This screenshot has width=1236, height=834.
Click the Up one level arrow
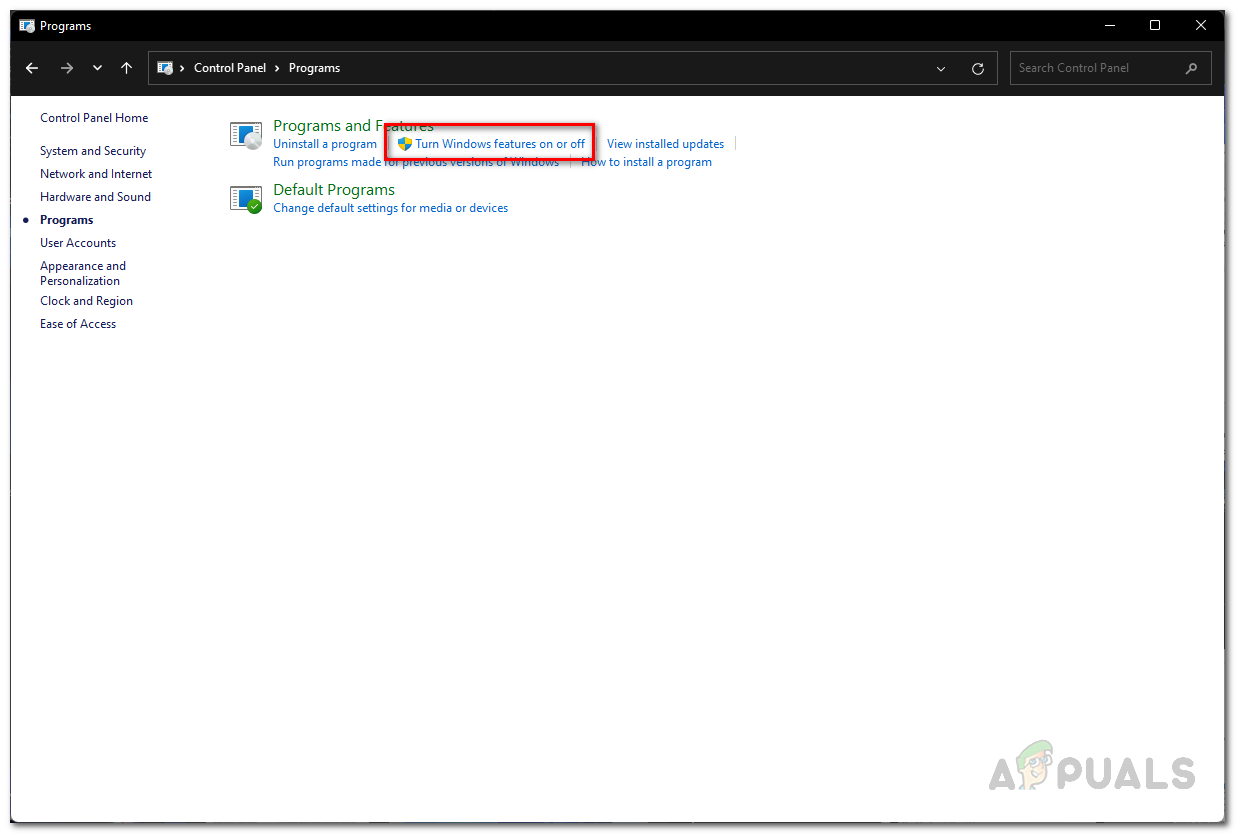pyautogui.click(x=126, y=67)
